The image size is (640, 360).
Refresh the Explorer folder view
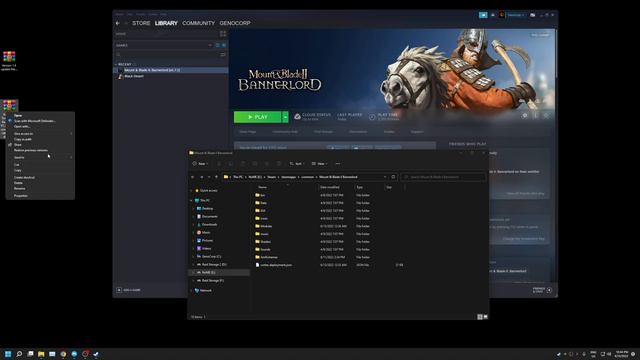393,177
